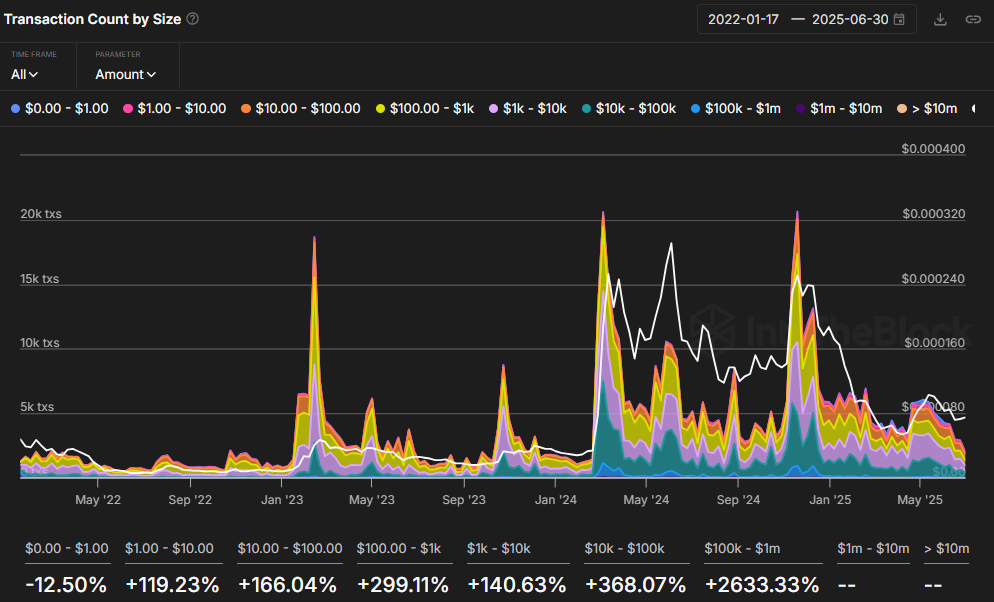Image resolution: width=994 pixels, height=602 pixels.
Task: Toggle the $100k - $1m legend series
Action: pos(735,108)
